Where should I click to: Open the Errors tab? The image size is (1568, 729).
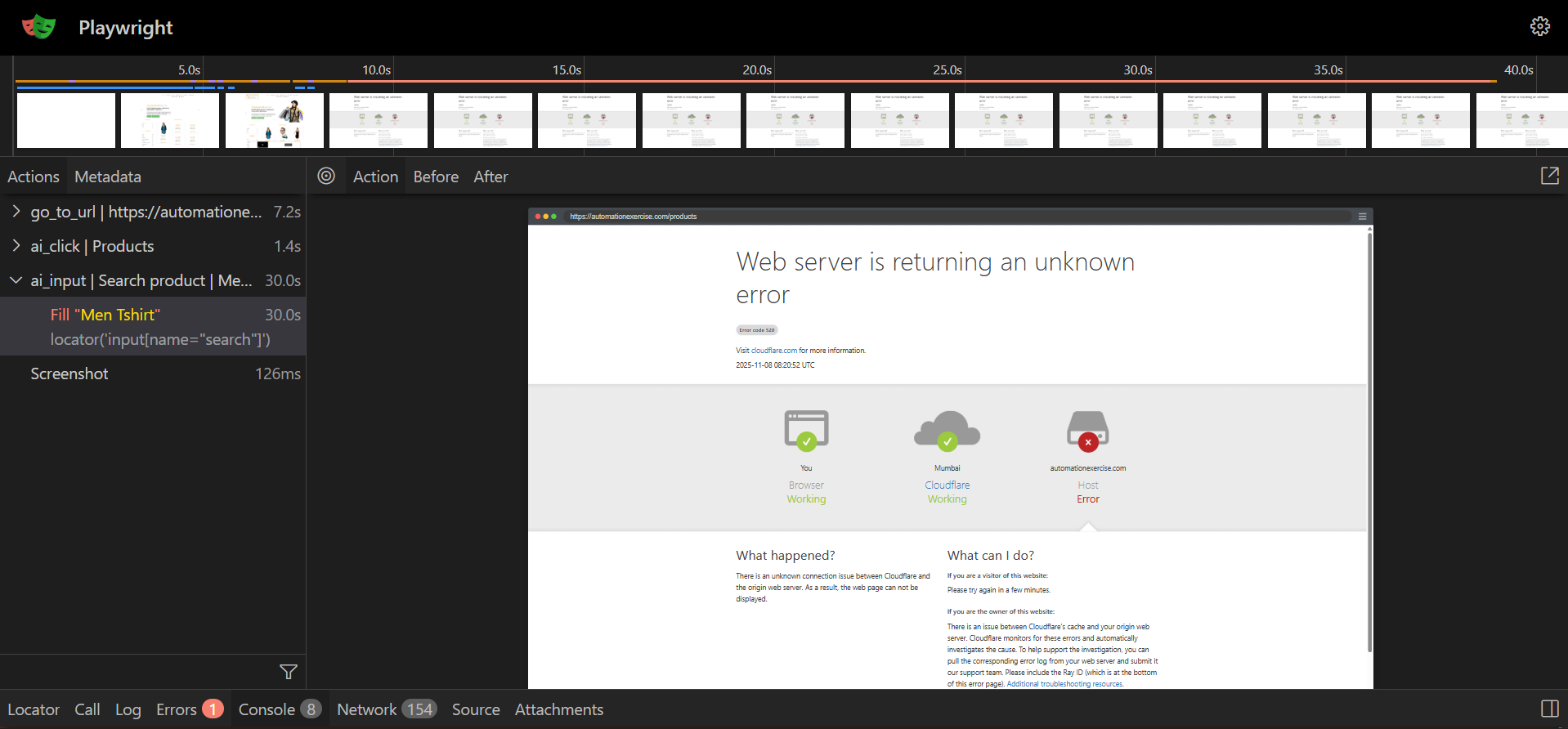coord(190,709)
